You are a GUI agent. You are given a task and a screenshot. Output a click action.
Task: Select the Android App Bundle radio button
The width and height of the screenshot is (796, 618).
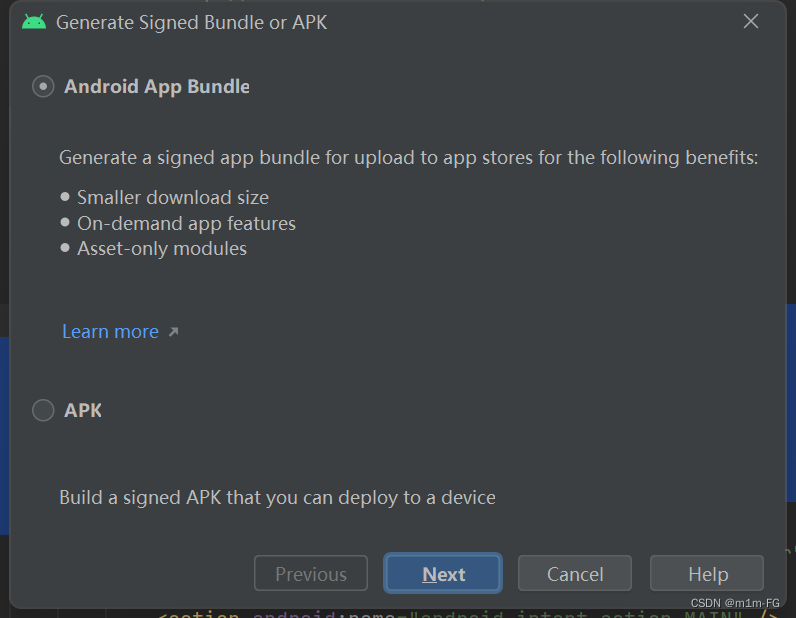(43, 87)
